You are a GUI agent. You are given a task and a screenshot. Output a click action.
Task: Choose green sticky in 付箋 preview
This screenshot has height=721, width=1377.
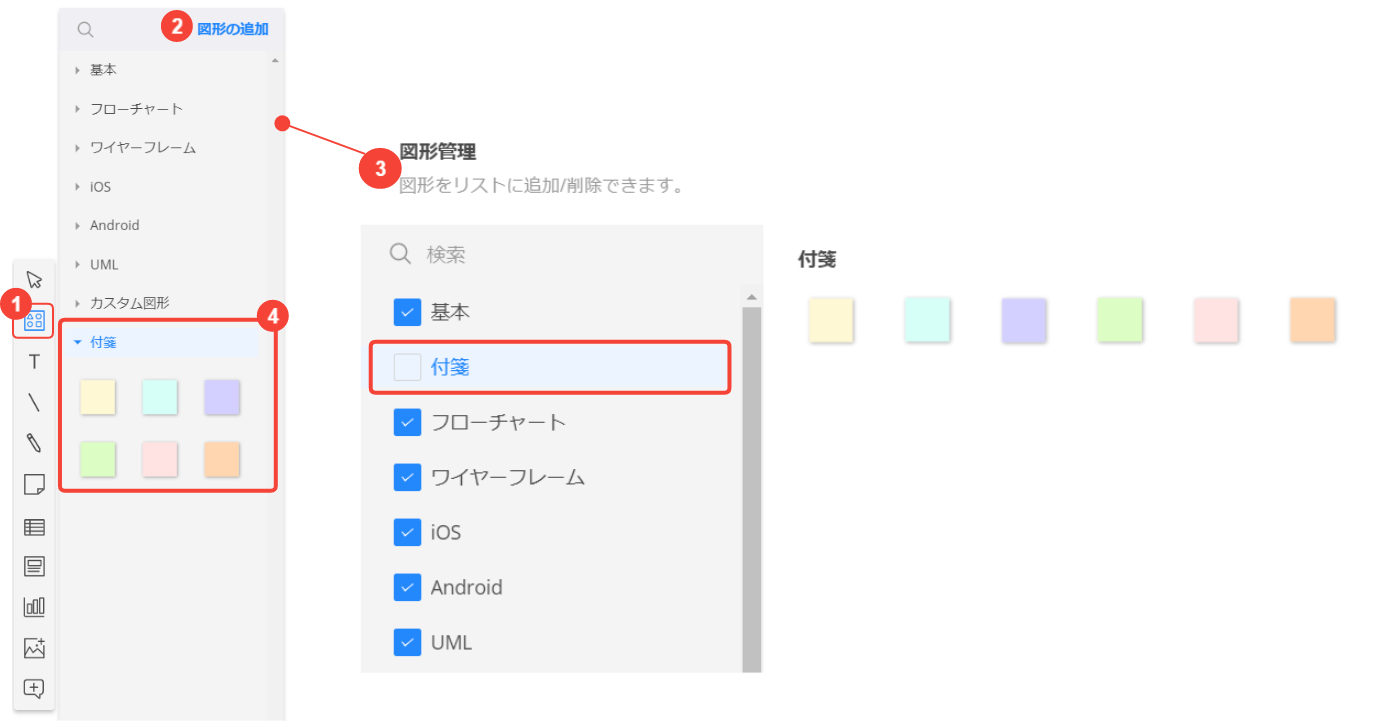pos(1120,320)
